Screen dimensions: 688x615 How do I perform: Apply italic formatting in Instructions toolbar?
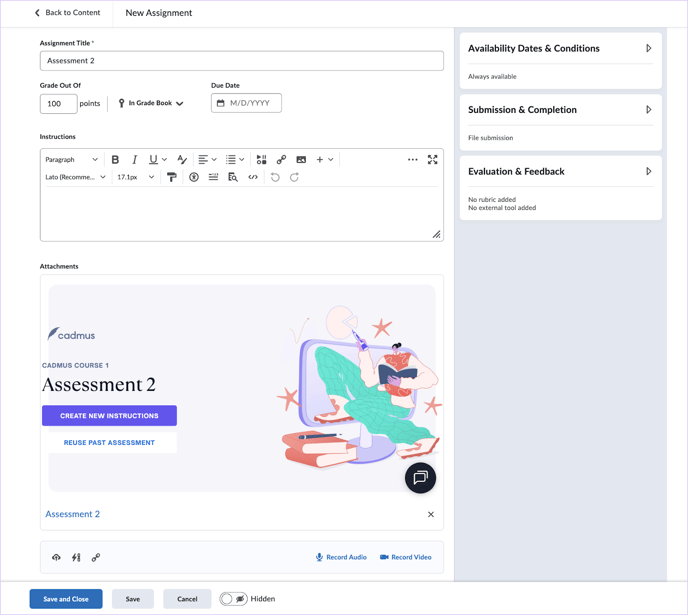[x=134, y=160]
